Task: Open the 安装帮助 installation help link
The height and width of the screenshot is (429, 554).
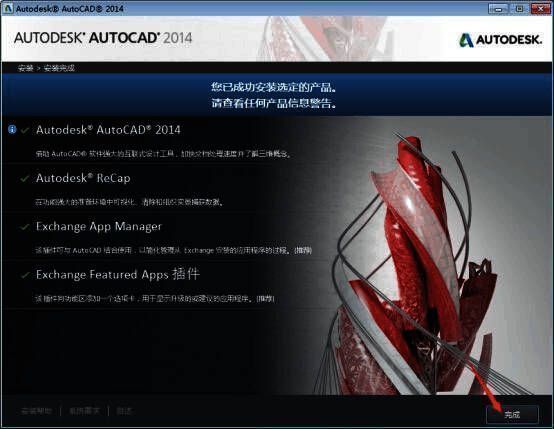Action: (x=36, y=411)
